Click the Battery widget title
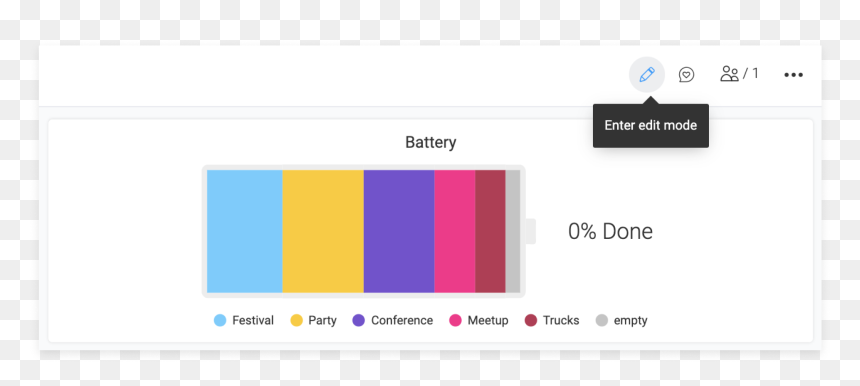The width and height of the screenshot is (860, 386). click(x=431, y=143)
